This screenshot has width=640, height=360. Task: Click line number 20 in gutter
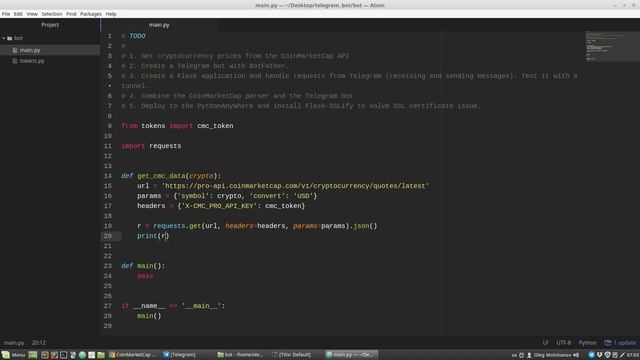pyautogui.click(x=108, y=236)
